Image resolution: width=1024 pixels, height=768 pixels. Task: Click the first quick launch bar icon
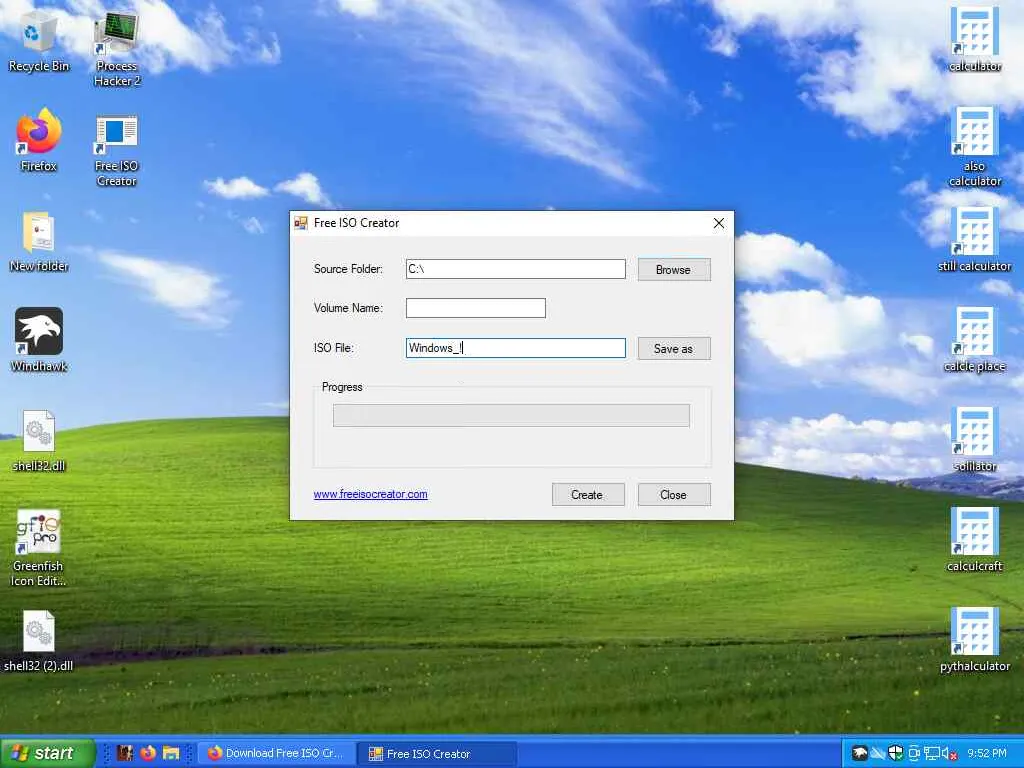click(125, 753)
